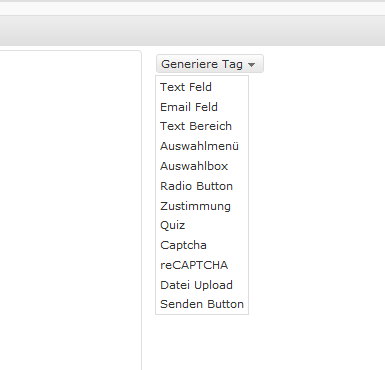This screenshot has height=370, width=385.
Task: Click the gray header bar above the form
Action: pos(192,31)
